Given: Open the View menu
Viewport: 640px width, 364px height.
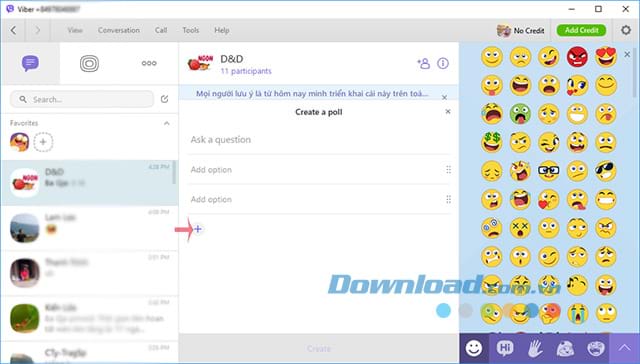Looking at the screenshot, I should click(75, 30).
